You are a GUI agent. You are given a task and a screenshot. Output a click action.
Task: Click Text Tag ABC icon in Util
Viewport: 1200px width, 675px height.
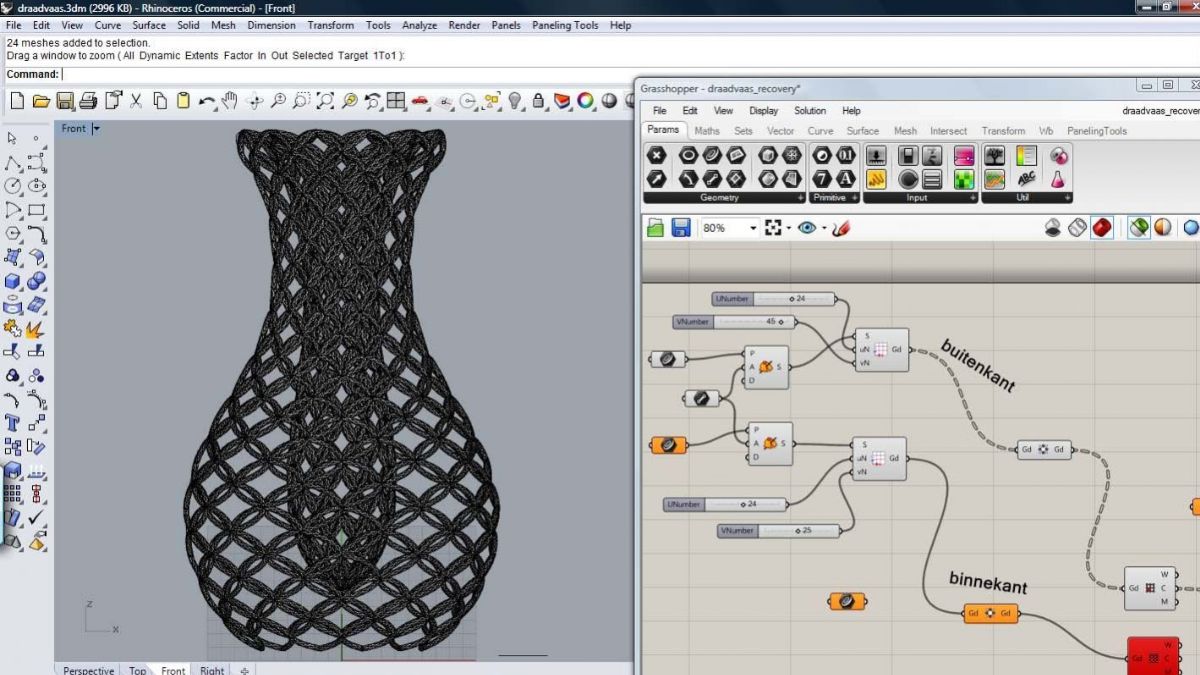1026,180
